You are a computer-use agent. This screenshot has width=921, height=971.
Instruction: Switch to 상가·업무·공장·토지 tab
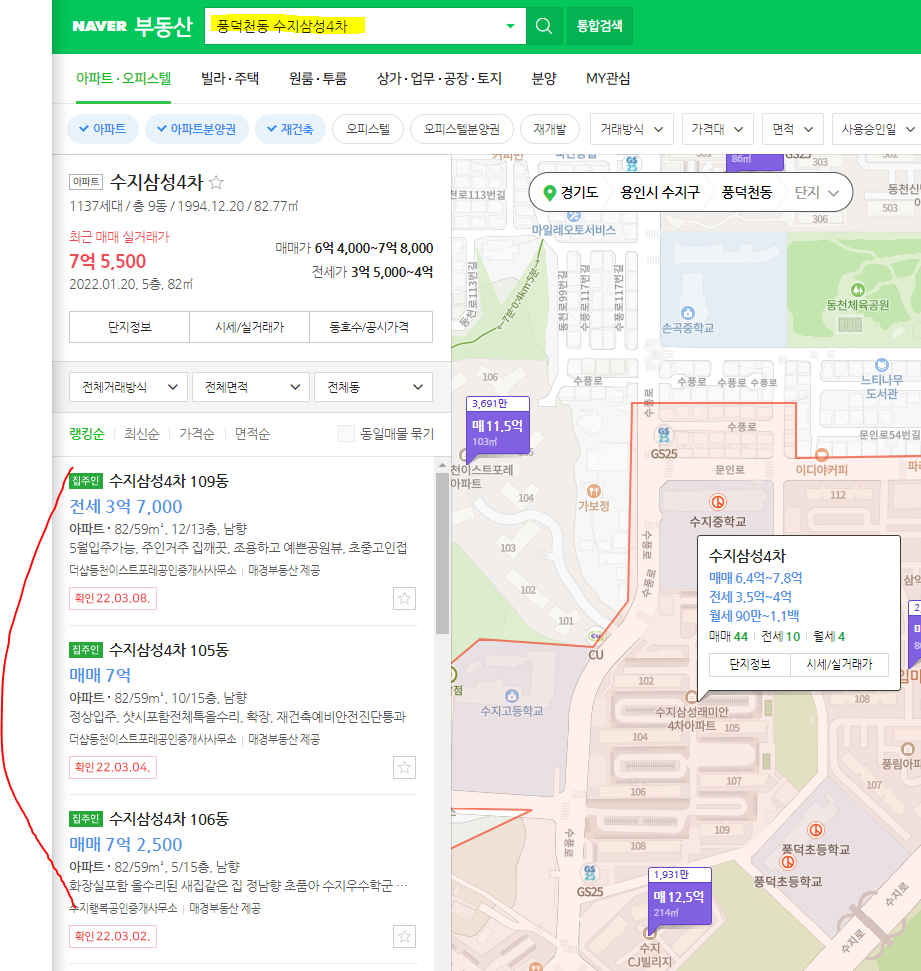[439, 79]
